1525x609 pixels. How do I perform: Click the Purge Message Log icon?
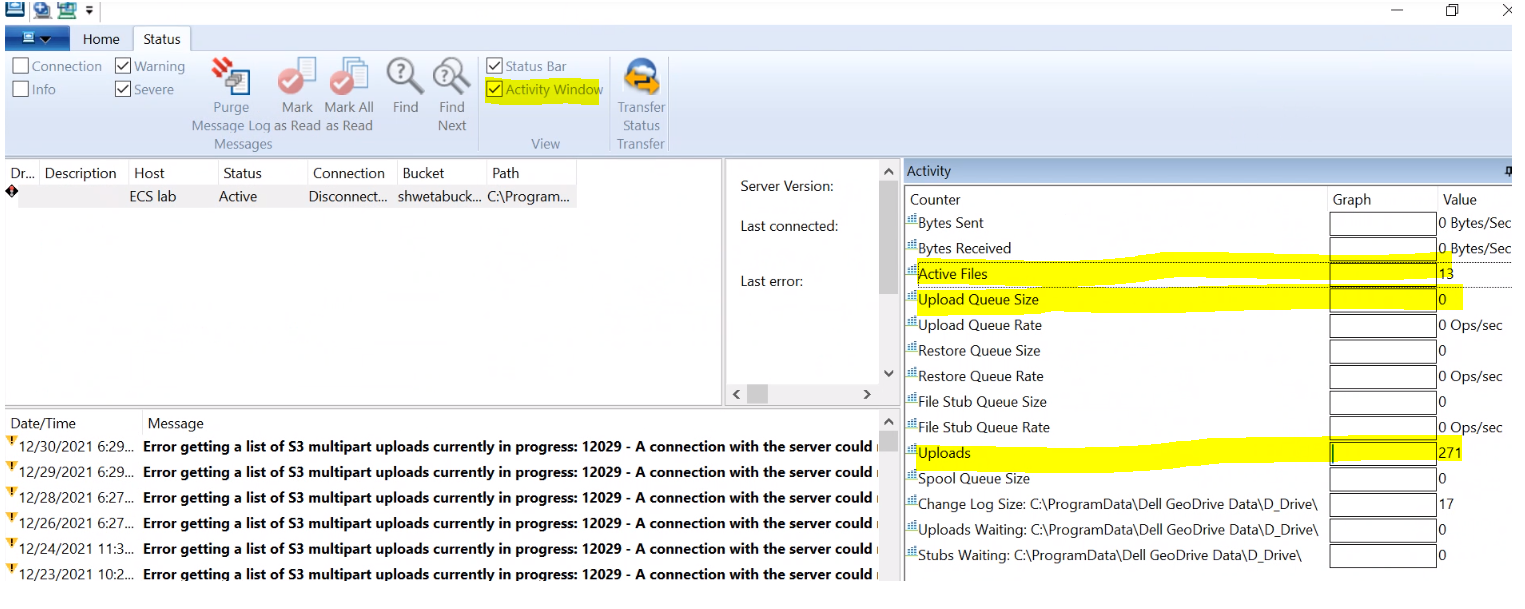click(x=231, y=78)
